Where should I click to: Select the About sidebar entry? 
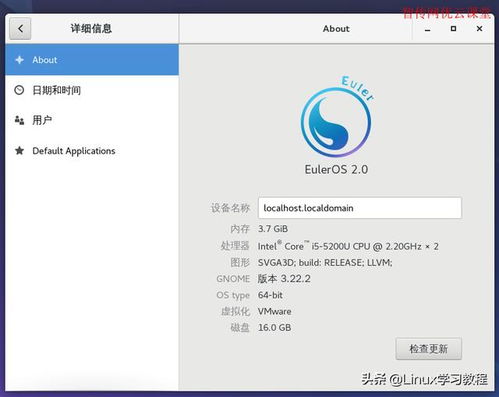[92, 60]
